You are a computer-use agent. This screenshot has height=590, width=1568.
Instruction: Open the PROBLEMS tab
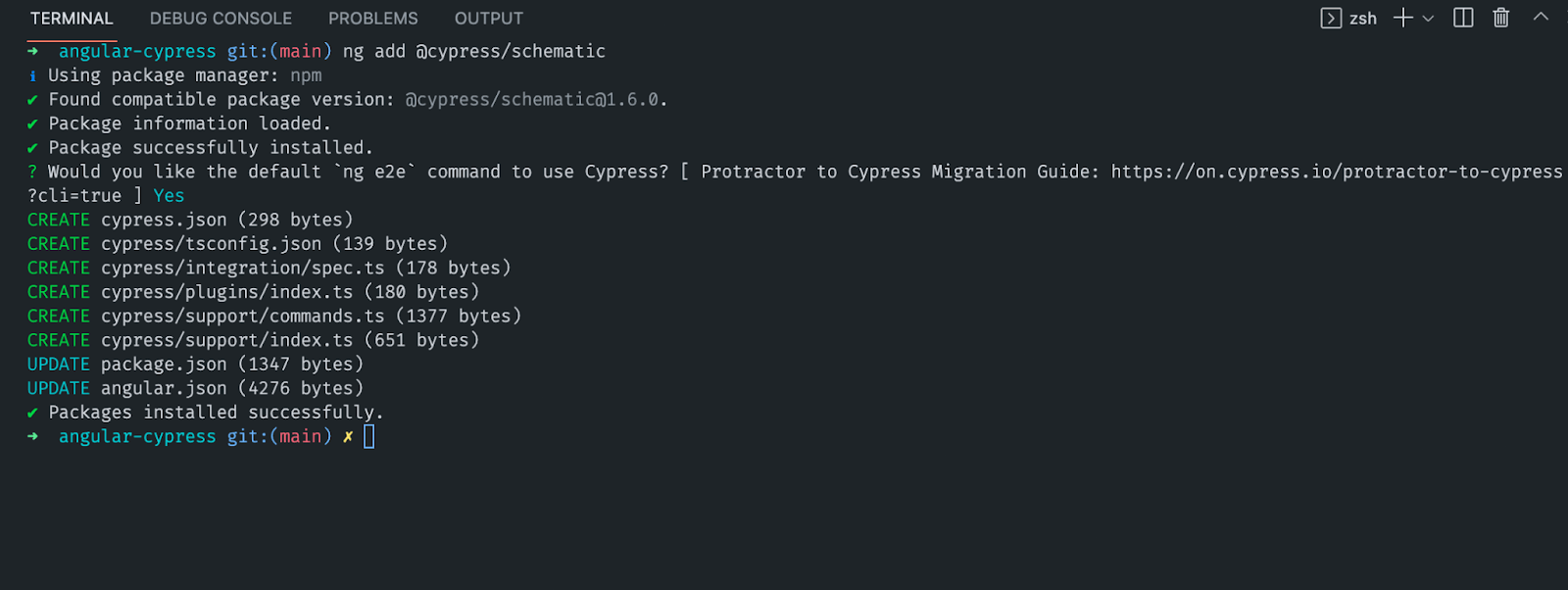coord(373,19)
